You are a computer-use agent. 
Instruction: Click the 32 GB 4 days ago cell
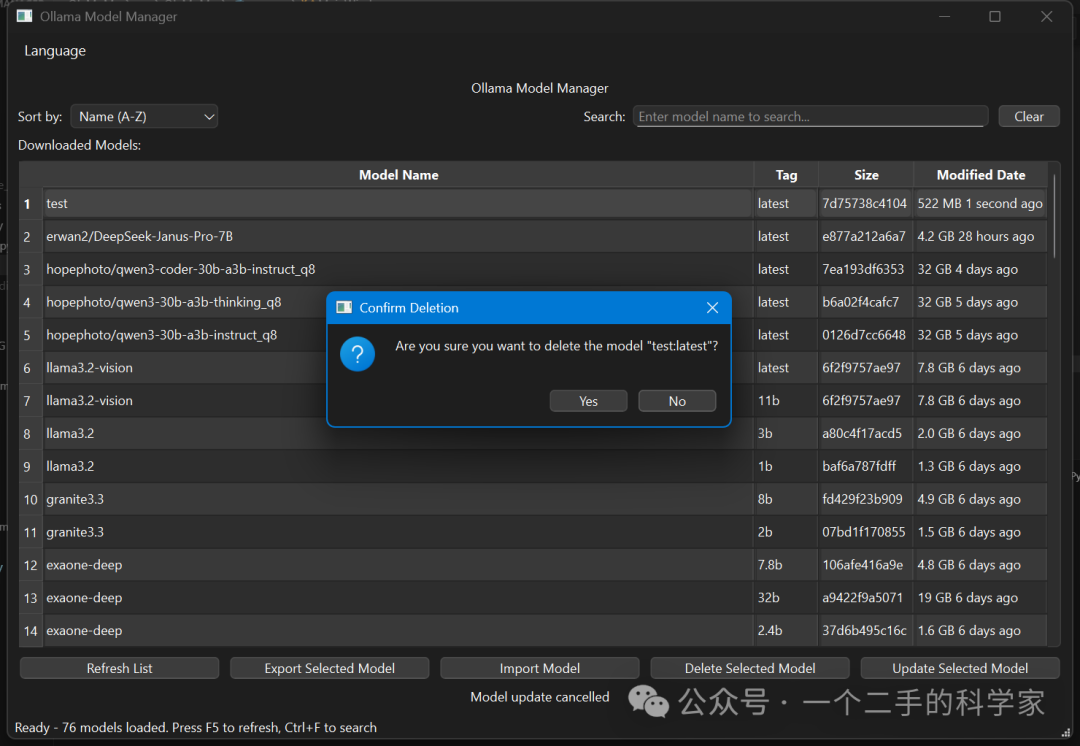[980, 269]
